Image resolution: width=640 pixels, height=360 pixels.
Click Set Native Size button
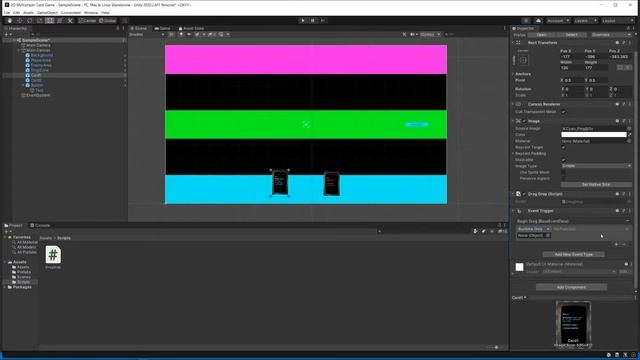pyautogui.click(x=596, y=184)
